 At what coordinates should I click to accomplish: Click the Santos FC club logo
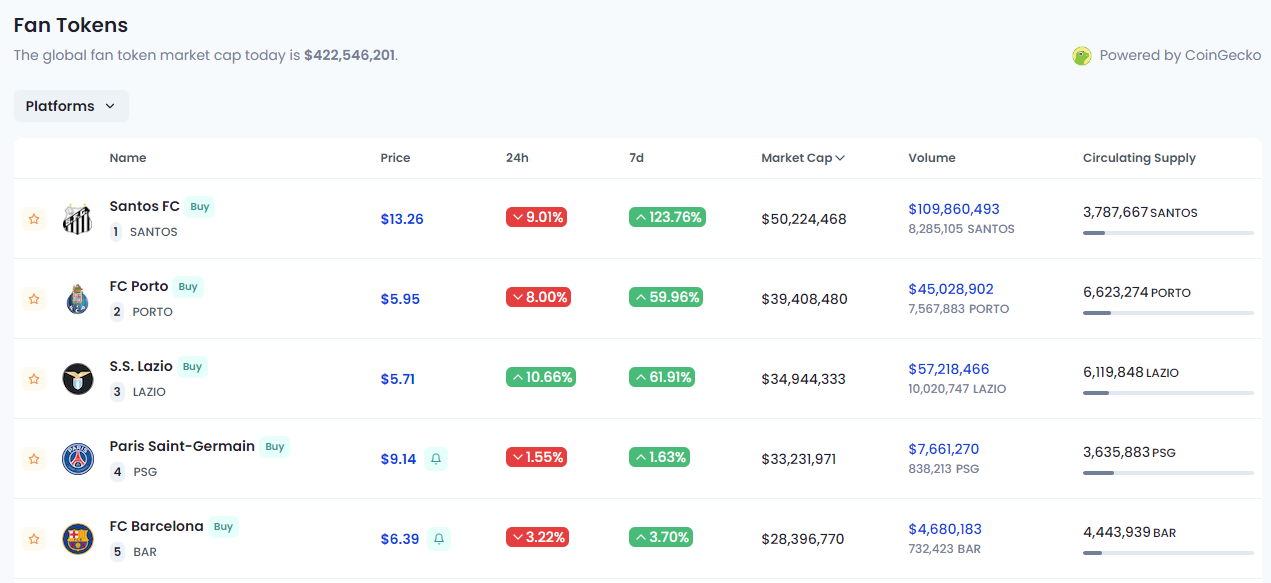point(78,219)
